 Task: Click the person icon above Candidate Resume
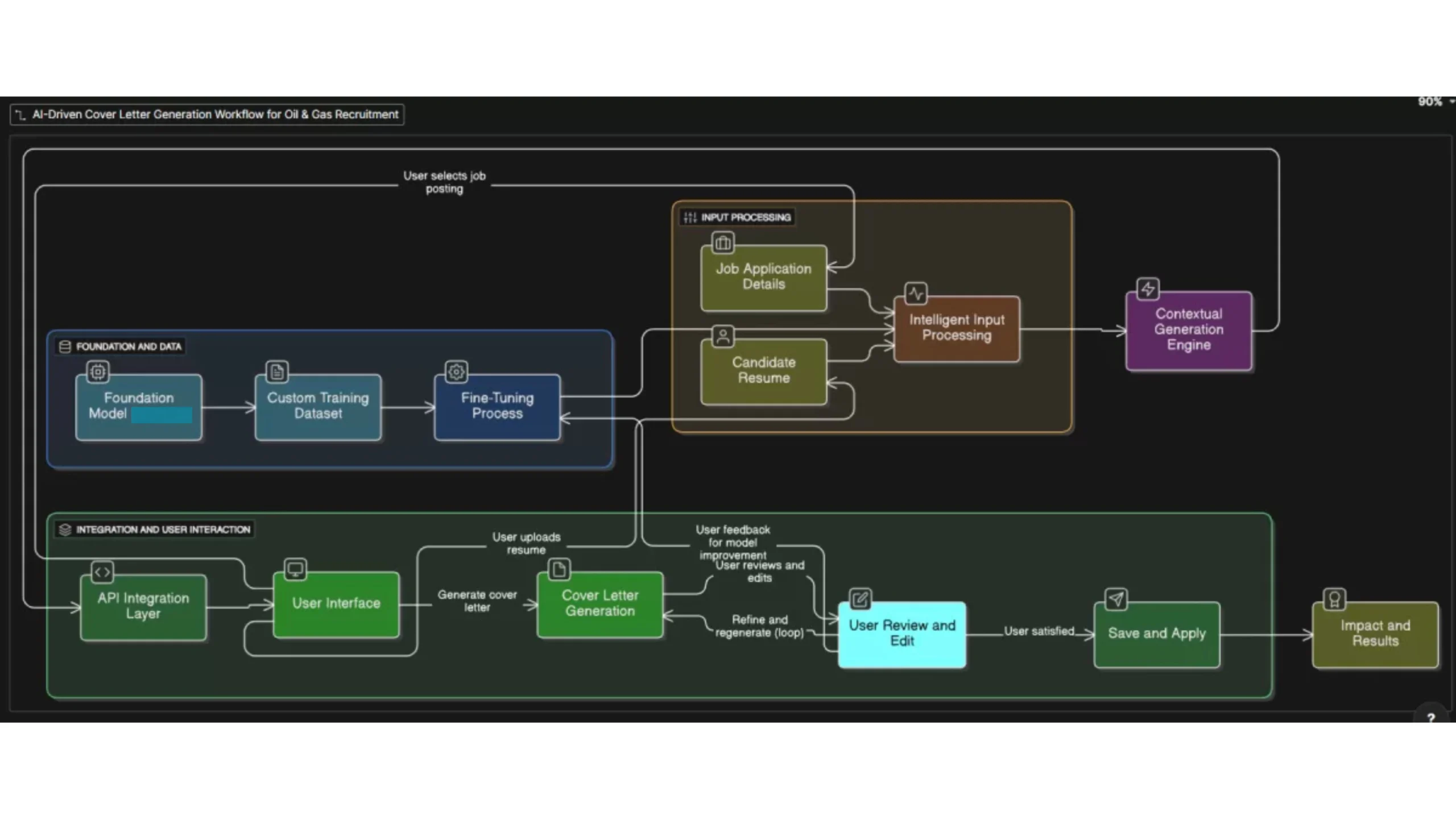723,336
